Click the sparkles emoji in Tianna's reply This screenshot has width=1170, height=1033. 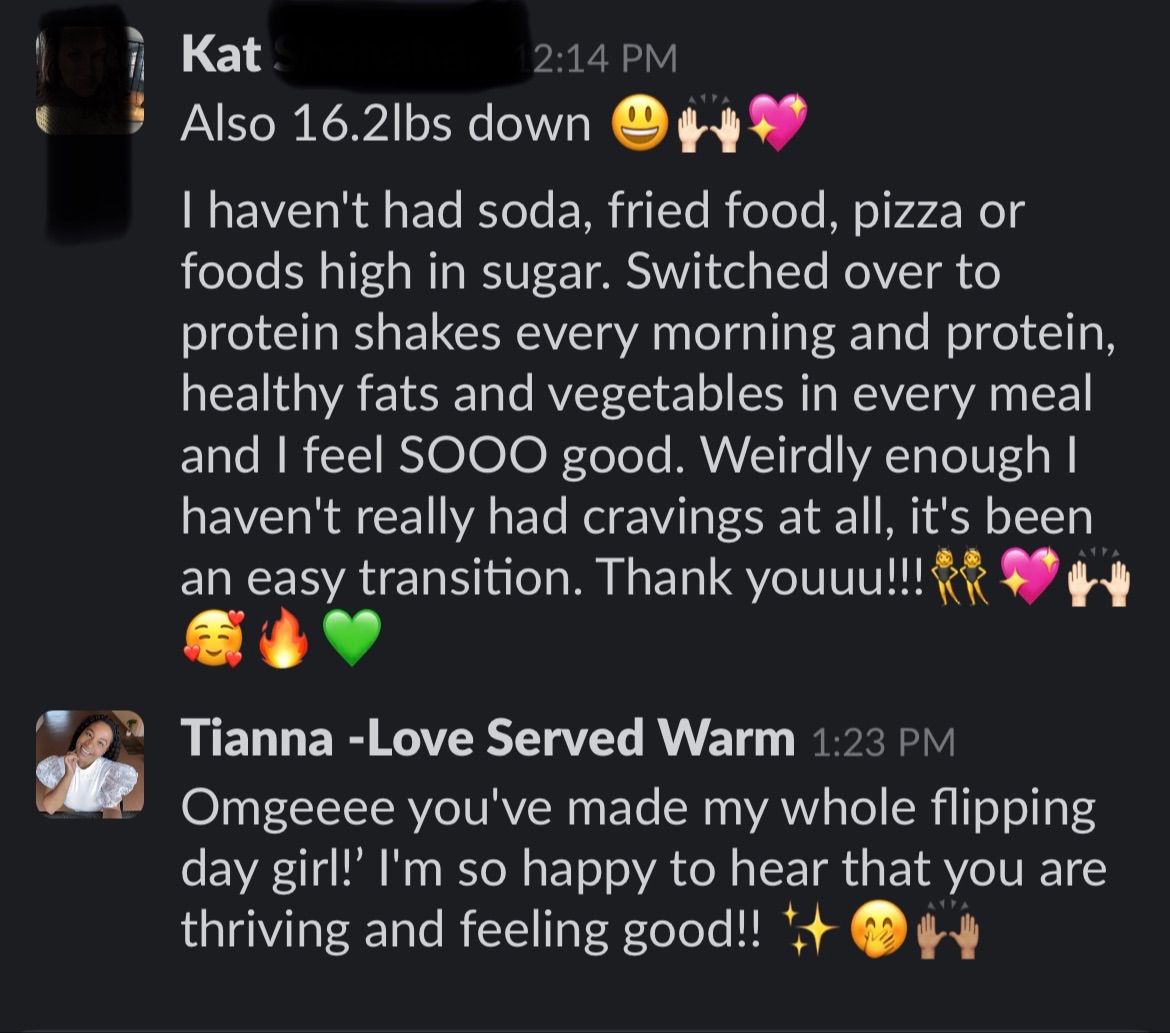809,932
